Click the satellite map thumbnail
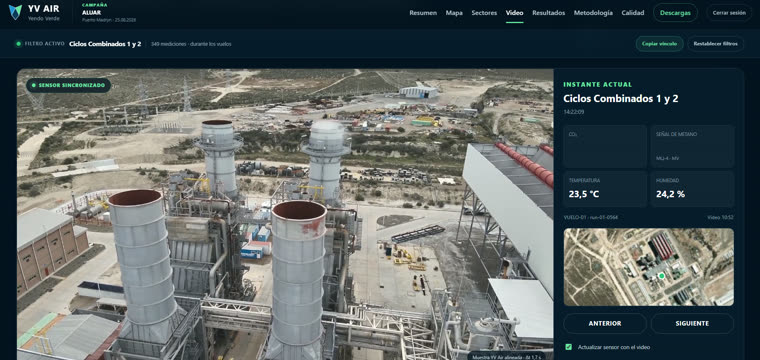Screen dimensions: 760x360 coord(649,267)
